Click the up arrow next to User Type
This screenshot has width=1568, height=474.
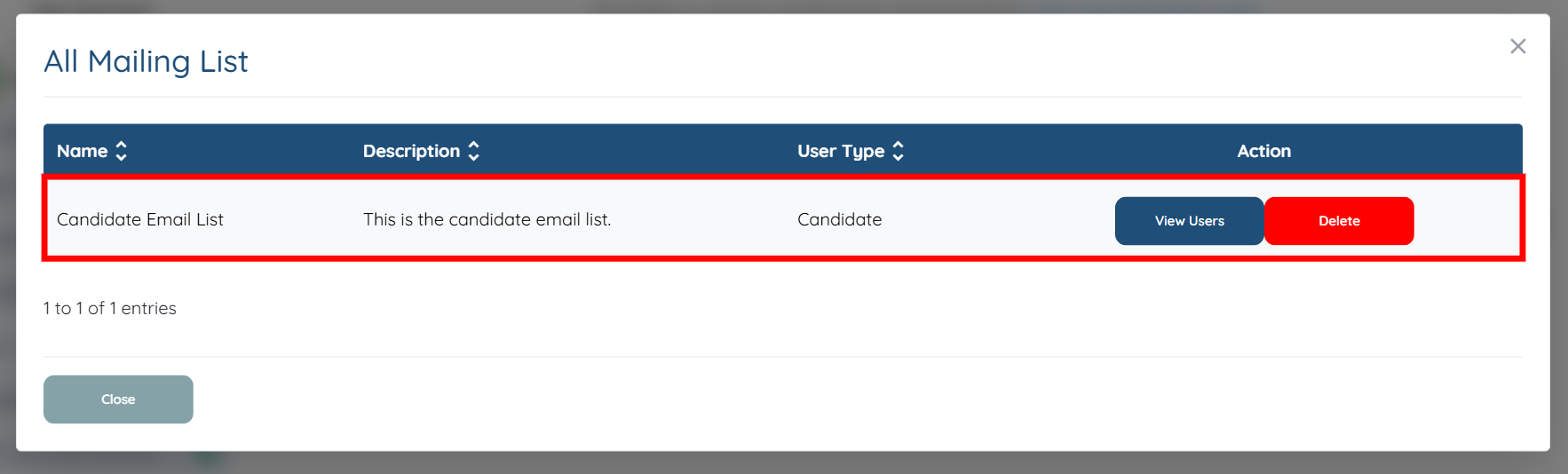click(x=899, y=145)
